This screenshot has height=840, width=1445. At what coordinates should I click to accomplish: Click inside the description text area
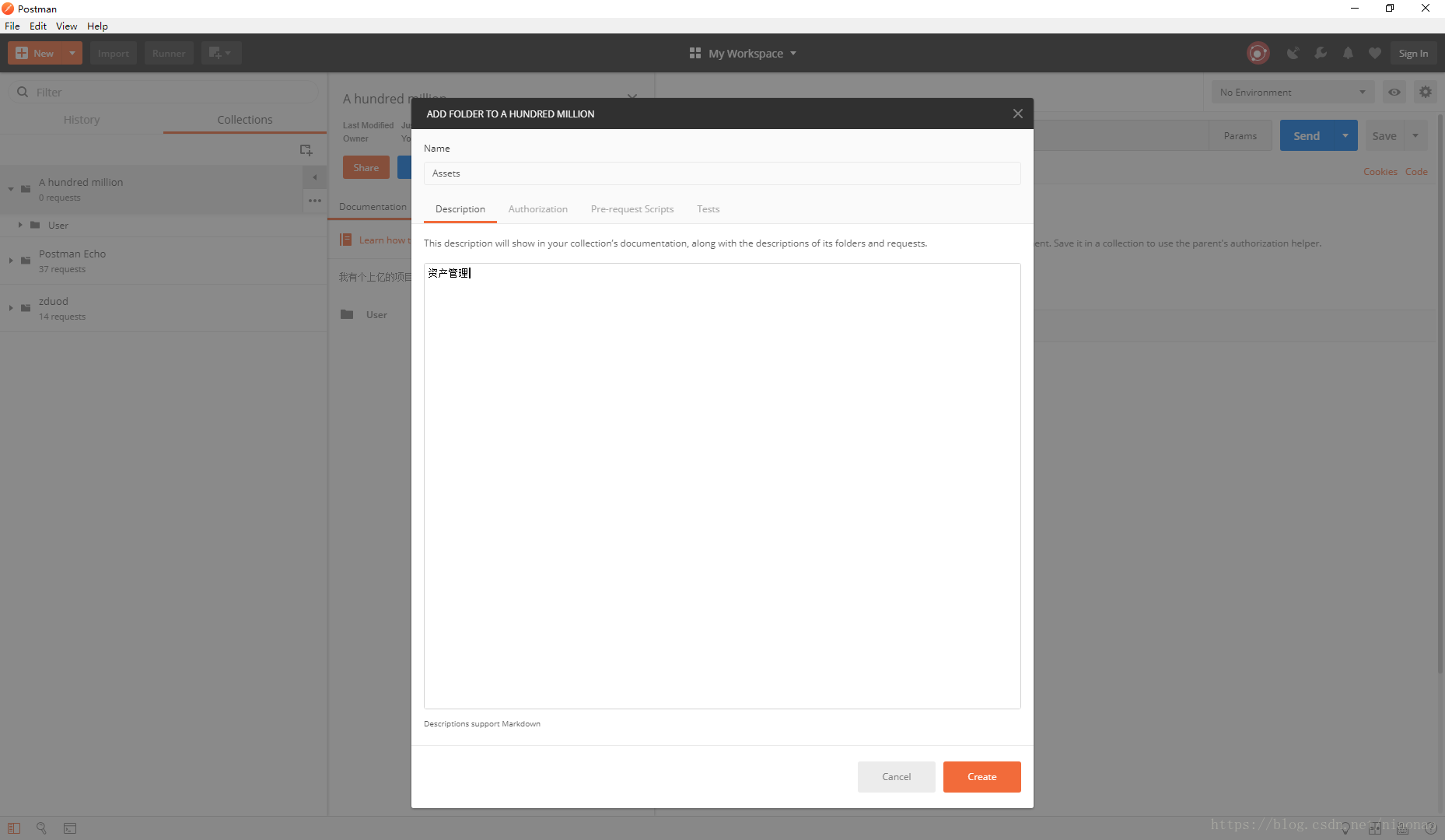(722, 486)
